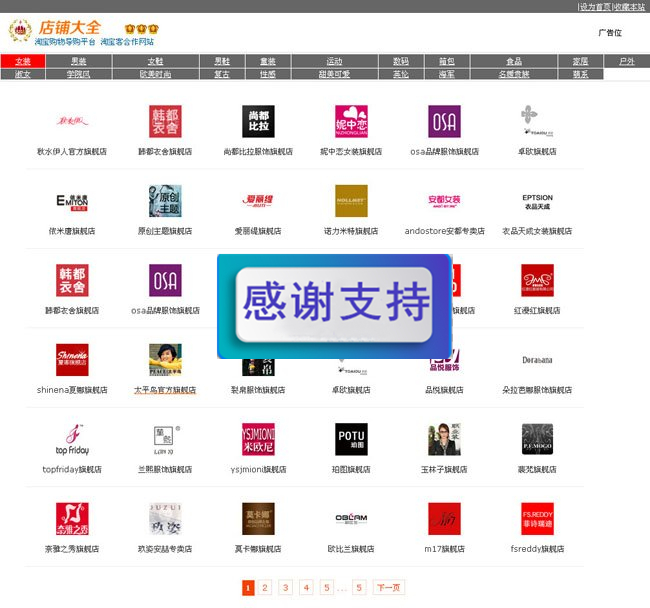Open the EPTSION 衣品天成 logo
Screen dimensions: 650x608
[537, 201]
